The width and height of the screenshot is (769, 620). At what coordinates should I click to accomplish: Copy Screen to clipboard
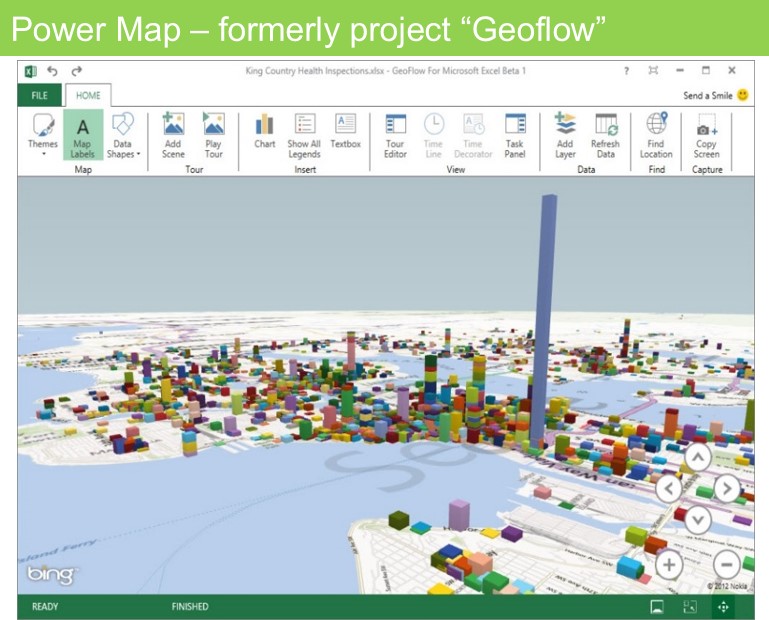point(706,134)
